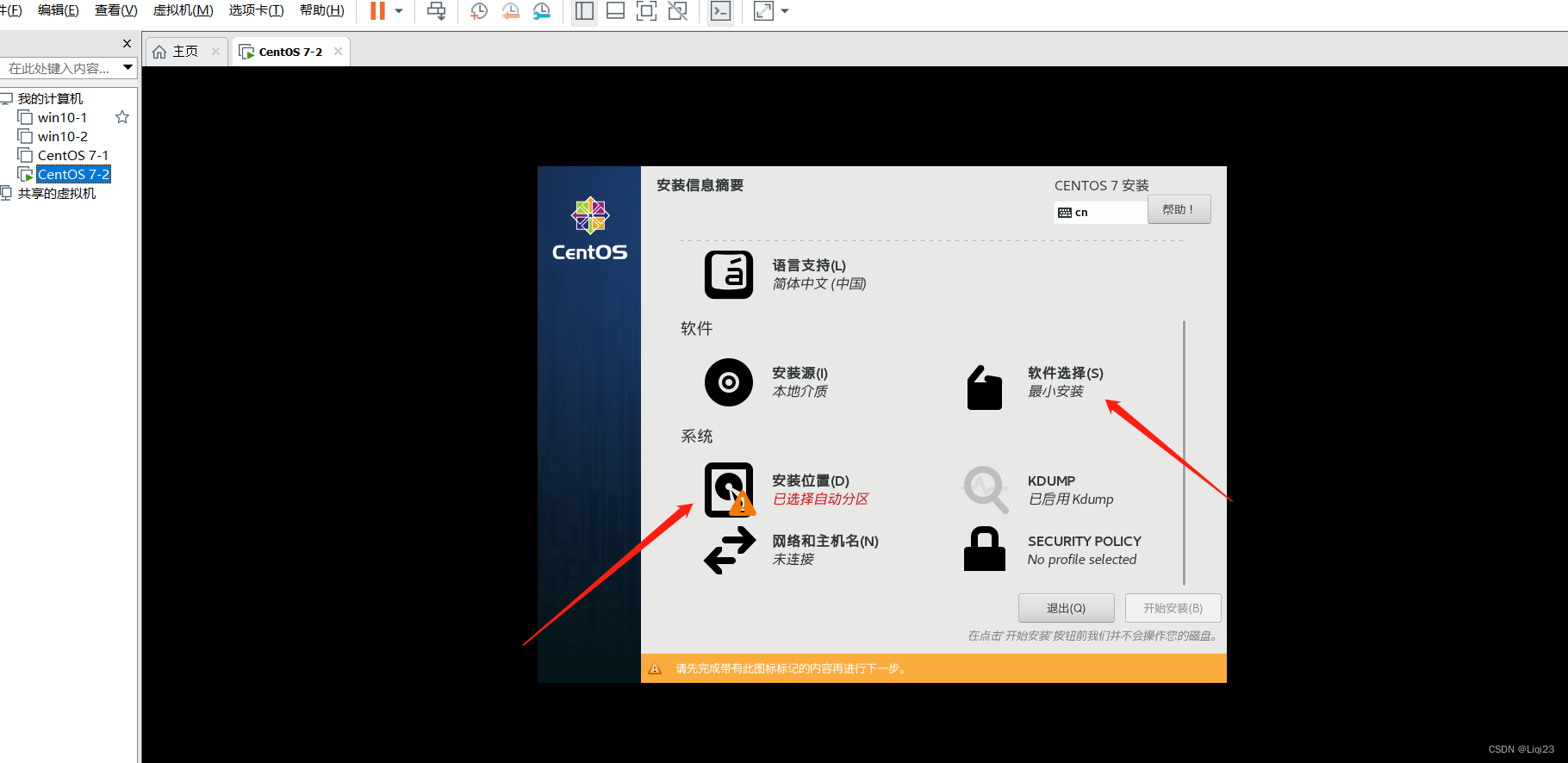The height and width of the screenshot is (763, 1568).
Task: Open the library search dropdown arrow
Action: [128, 67]
